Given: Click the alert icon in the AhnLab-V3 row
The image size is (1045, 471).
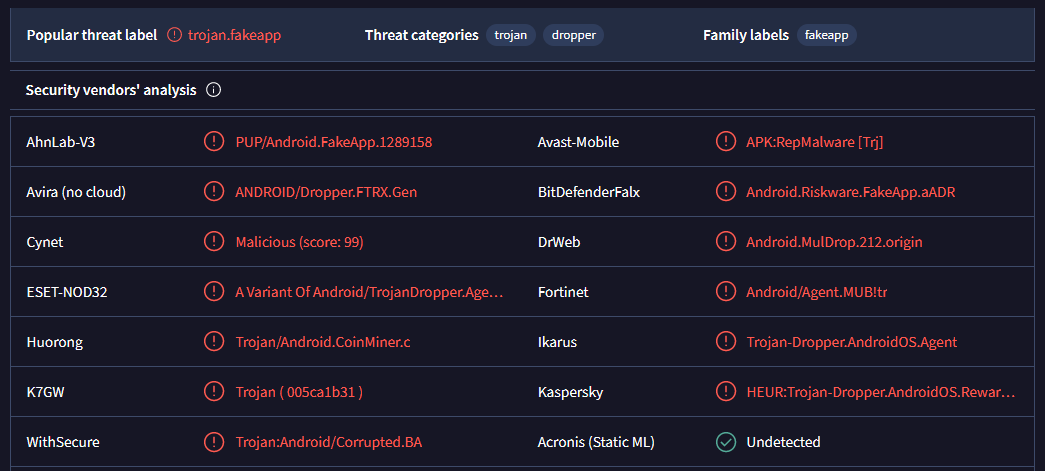Looking at the screenshot, I should 213,141.
